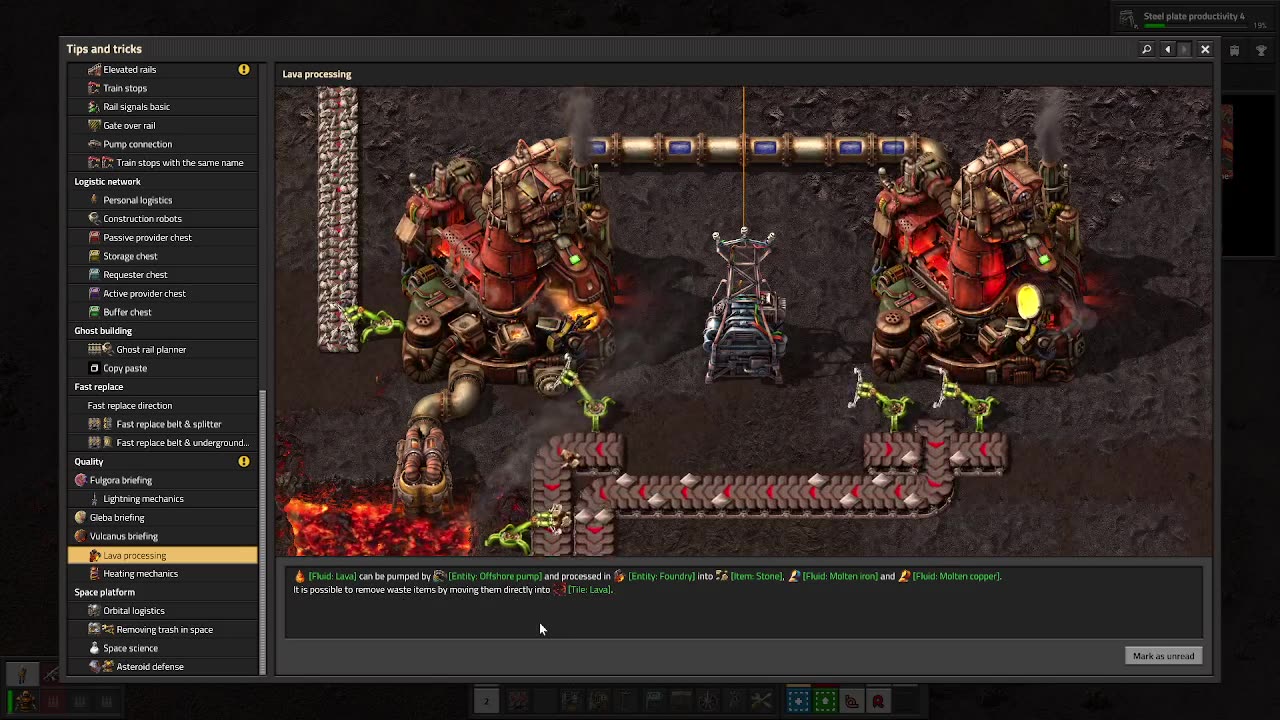Open the Passive provider chest tip

162,238
